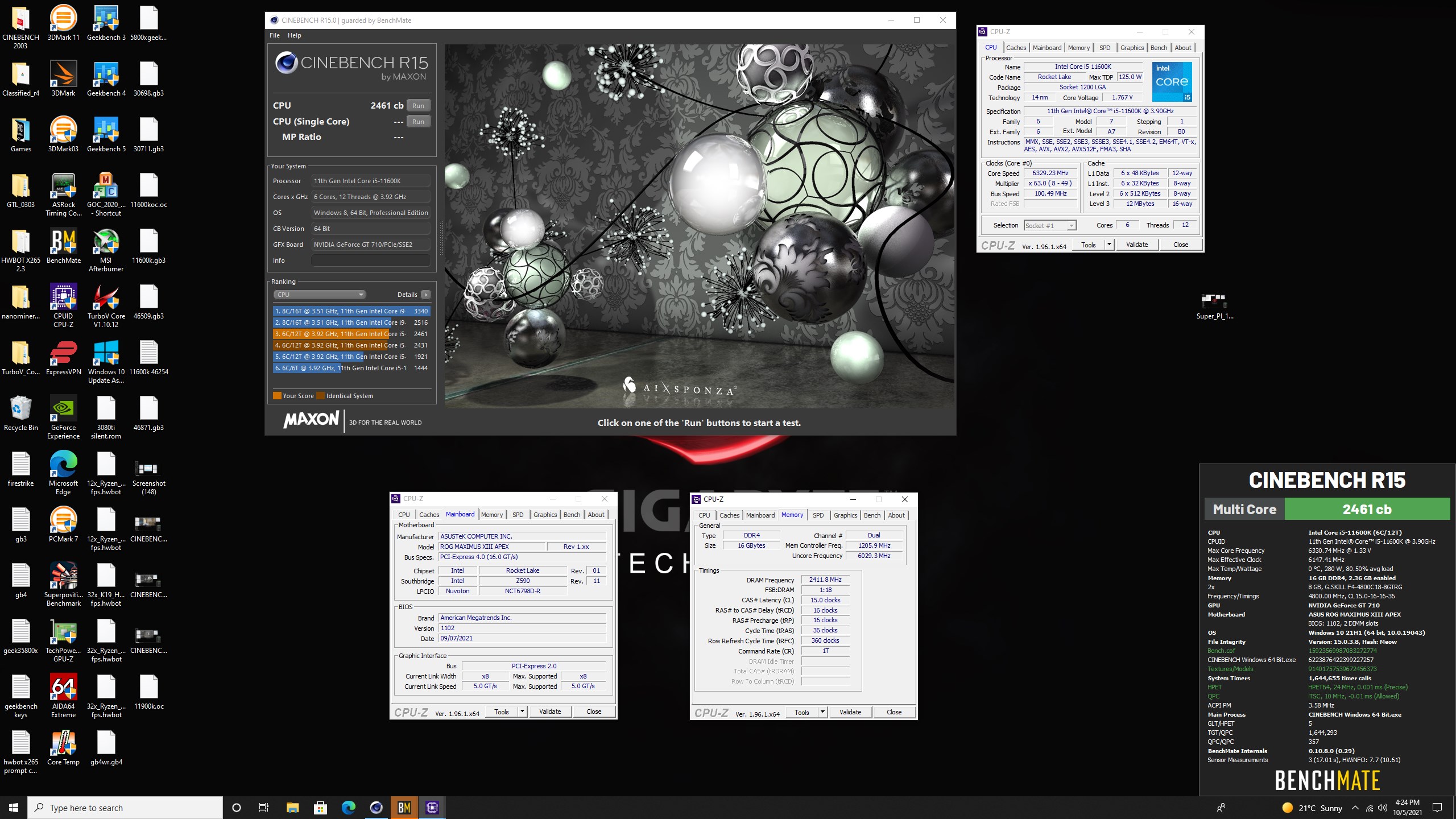Screen dimensions: 1456x819
Task: Select the TurboV Core desktop icon
Action: (x=106, y=306)
